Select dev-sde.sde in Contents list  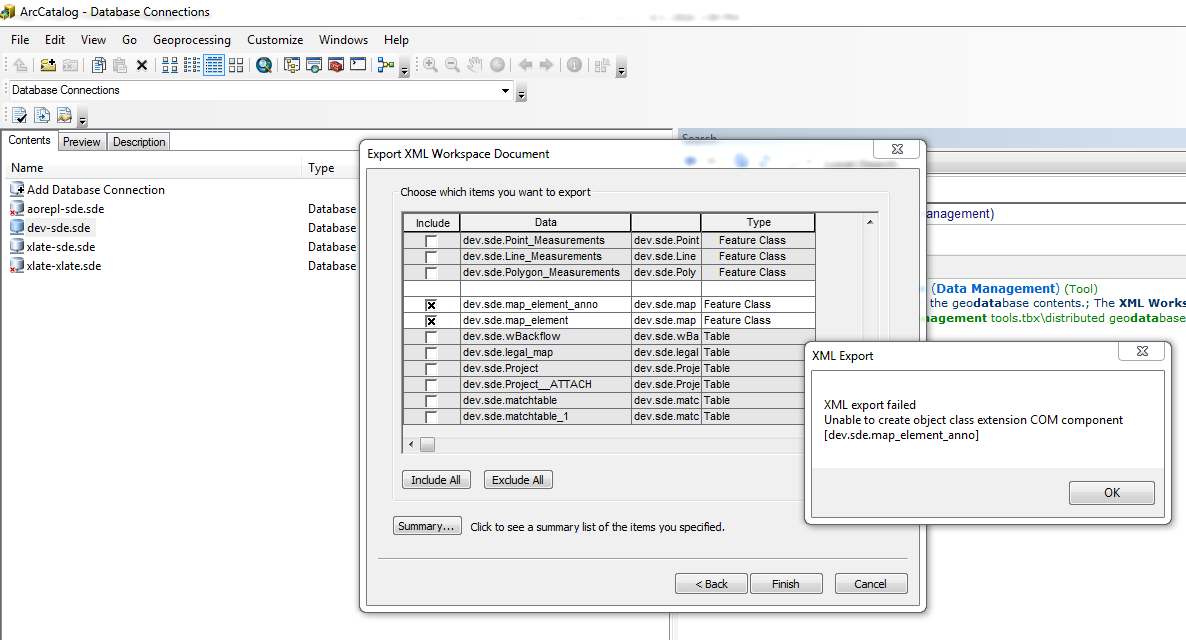tap(58, 228)
